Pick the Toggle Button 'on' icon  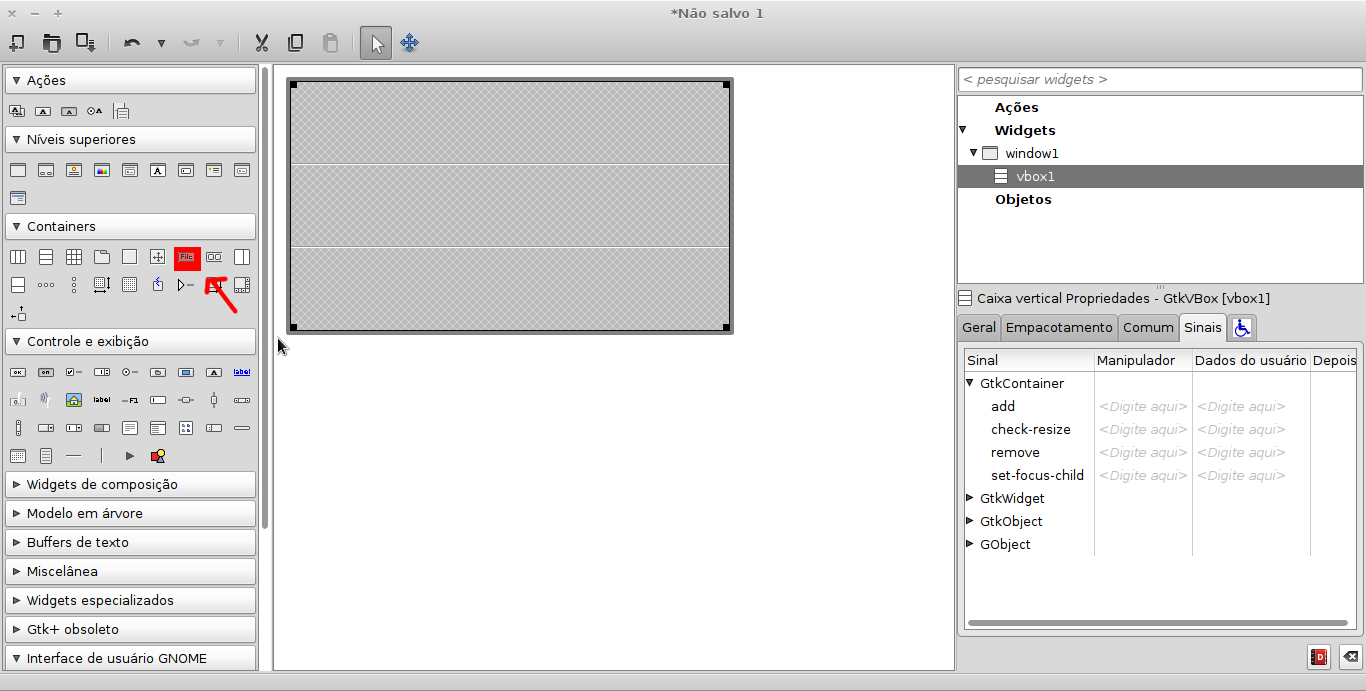46,372
